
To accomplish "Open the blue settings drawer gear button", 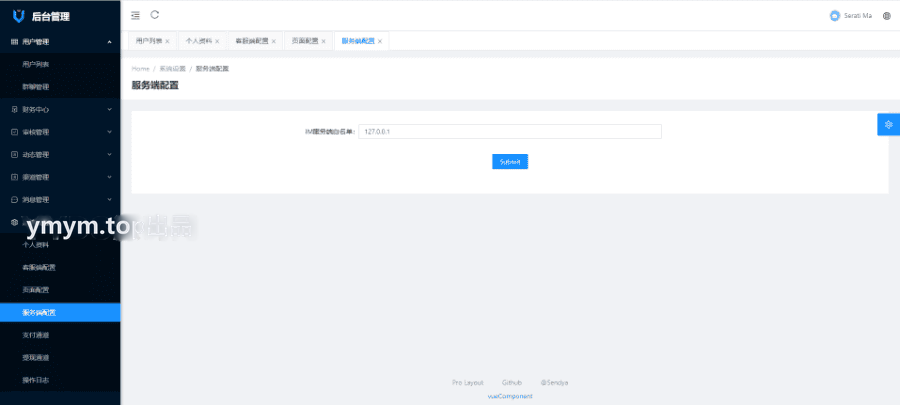I will pyautogui.click(x=889, y=124).
